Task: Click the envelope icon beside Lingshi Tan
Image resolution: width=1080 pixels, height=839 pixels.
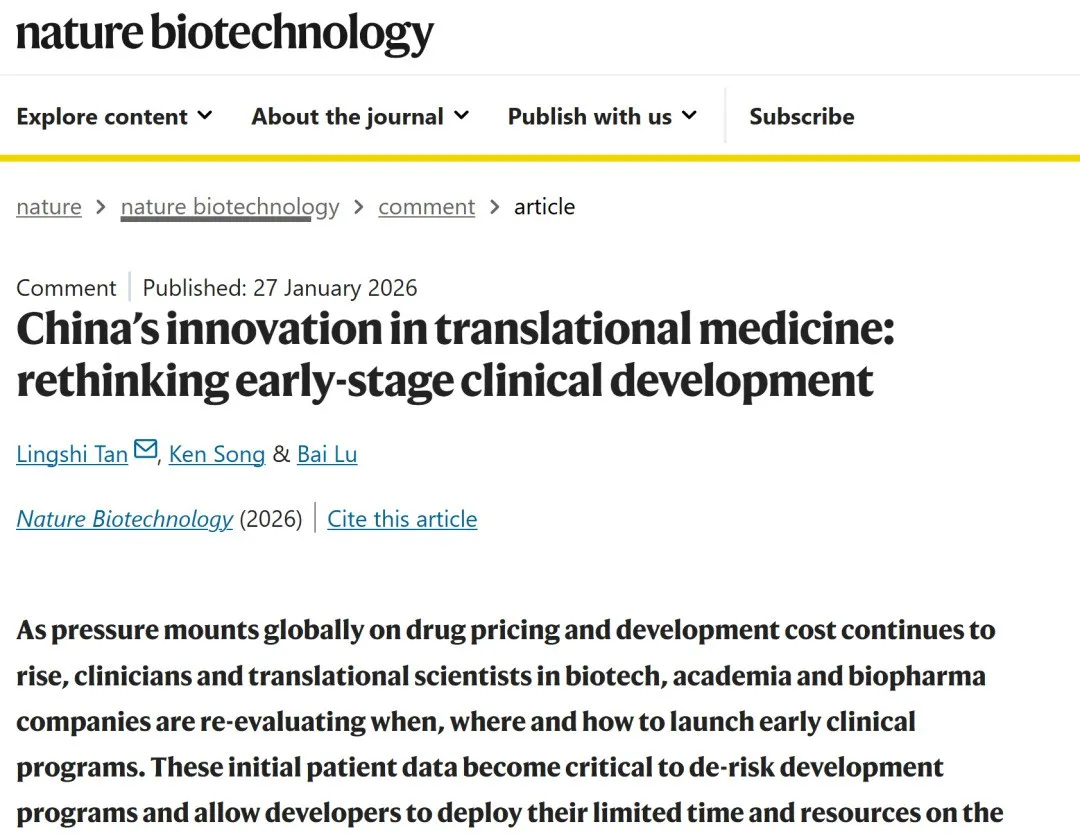Action: point(145,450)
